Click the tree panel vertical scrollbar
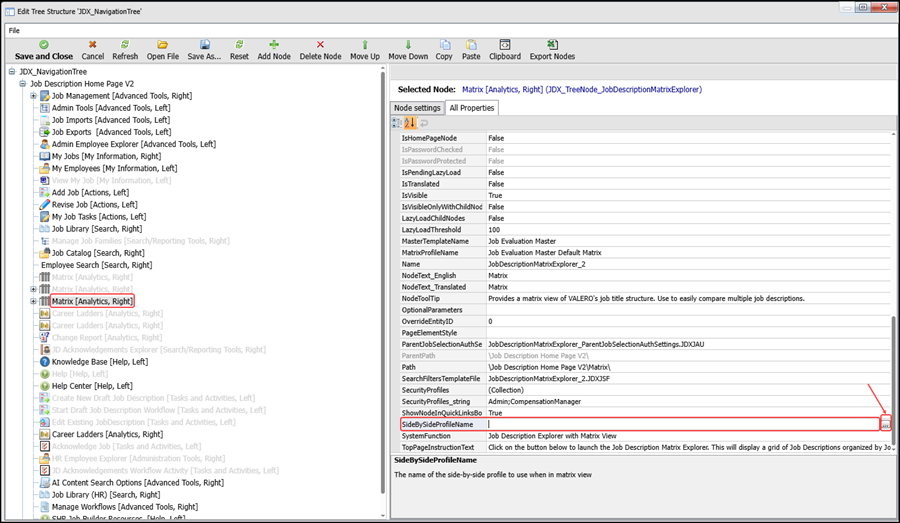This screenshot has width=900, height=523. [x=383, y=281]
